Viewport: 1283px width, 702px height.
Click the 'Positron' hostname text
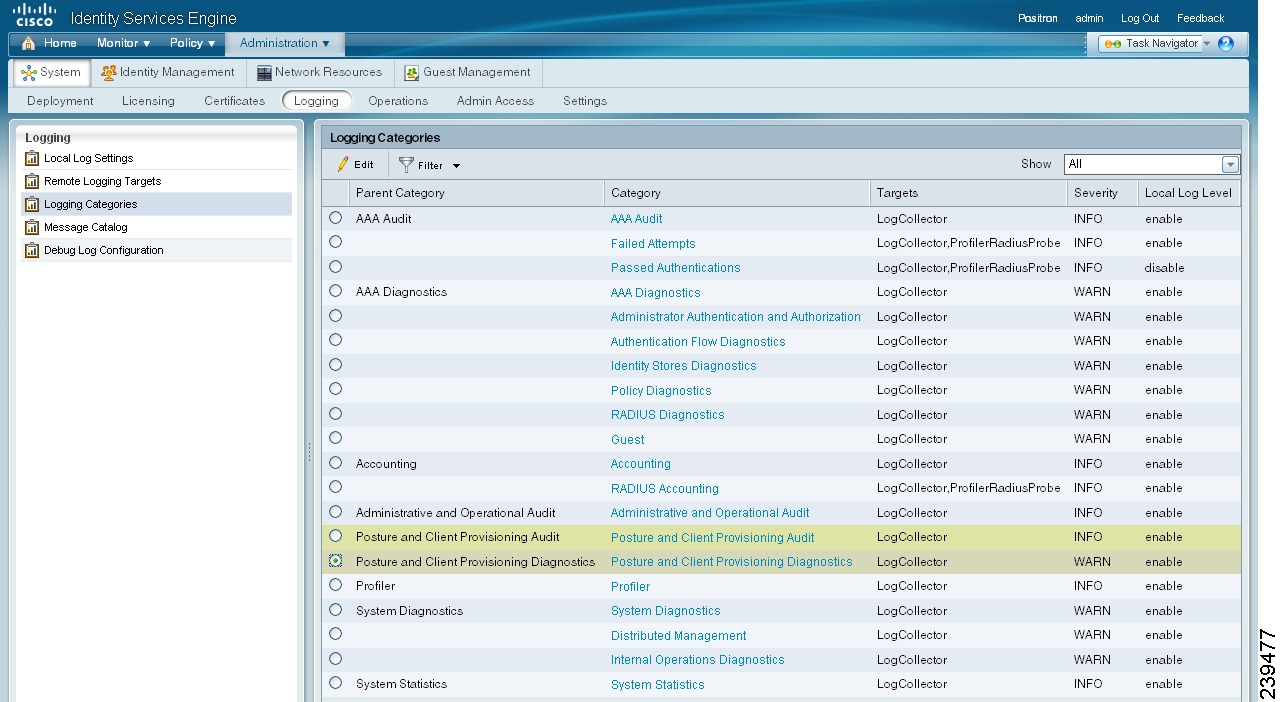(x=1037, y=18)
